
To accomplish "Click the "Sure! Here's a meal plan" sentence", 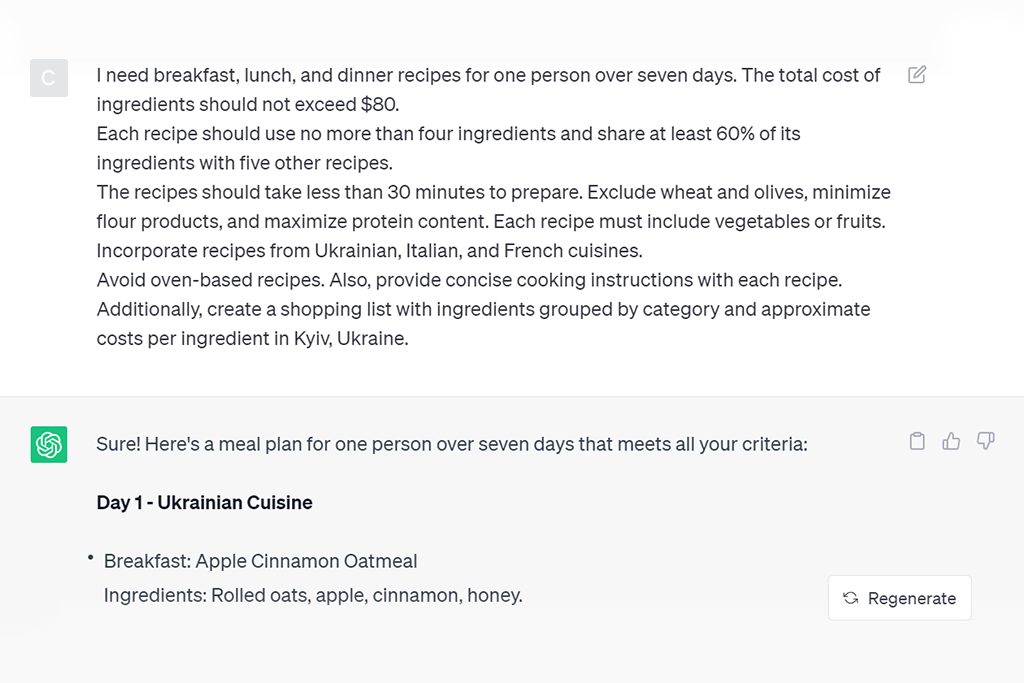I will tap(451, 444).
